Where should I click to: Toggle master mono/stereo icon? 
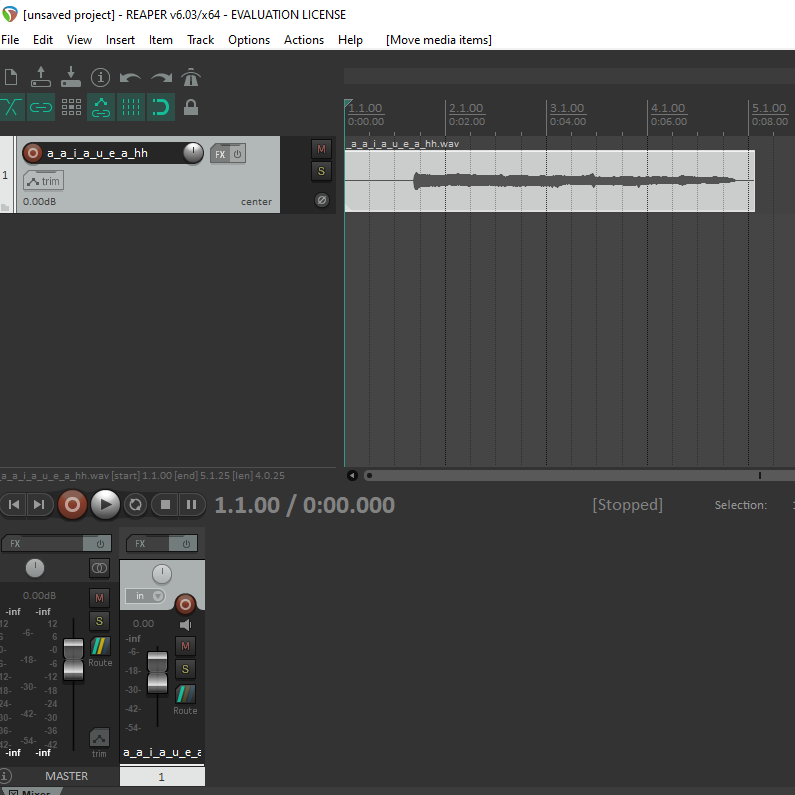[x=99, y=568]
